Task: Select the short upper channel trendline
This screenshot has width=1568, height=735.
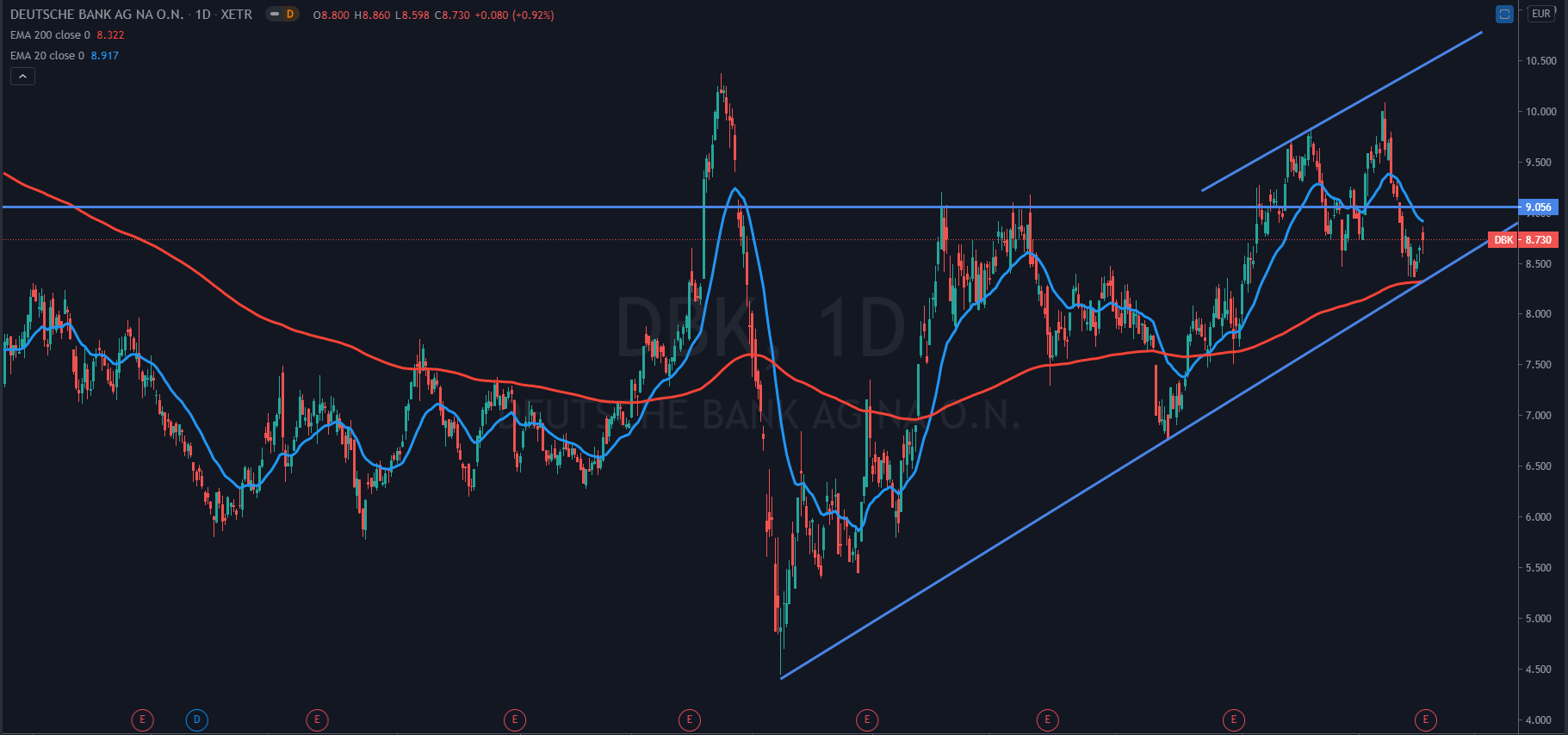Action: 1342,111
